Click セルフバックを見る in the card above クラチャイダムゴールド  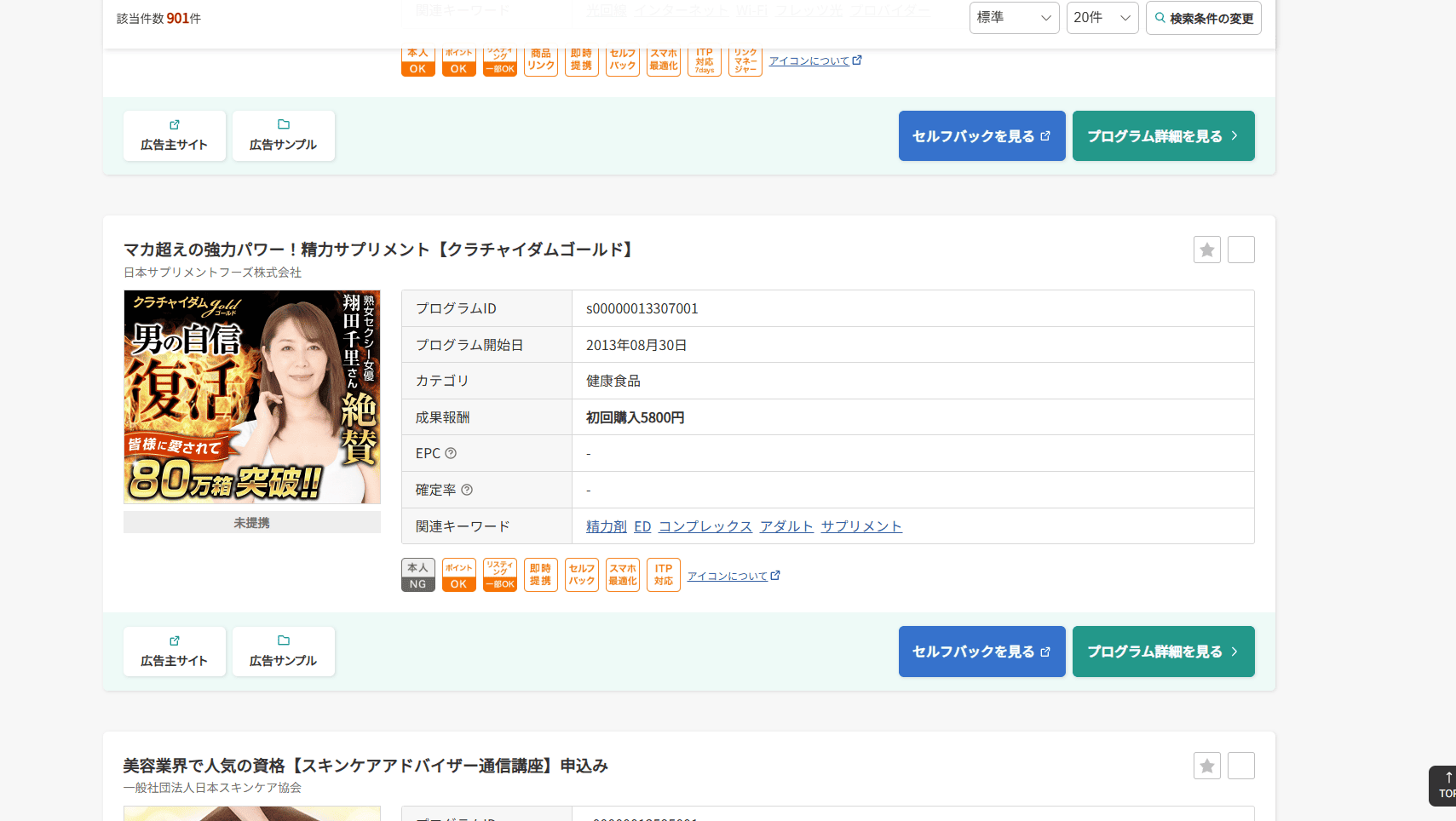(982, 135)
